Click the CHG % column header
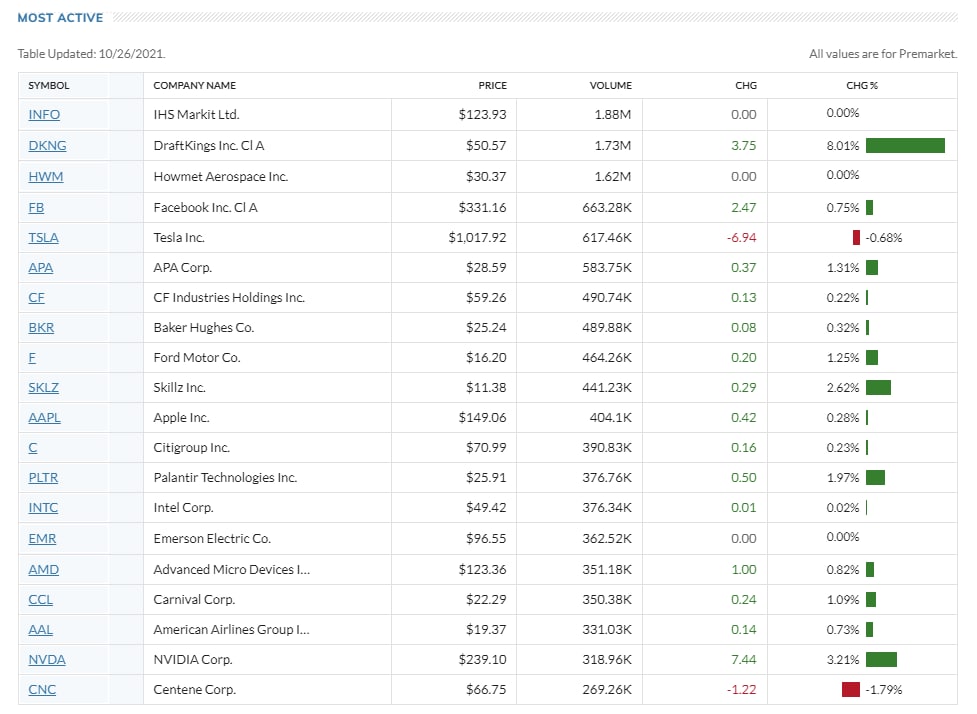This screenshot has width=977, height=714. (862, 85)
